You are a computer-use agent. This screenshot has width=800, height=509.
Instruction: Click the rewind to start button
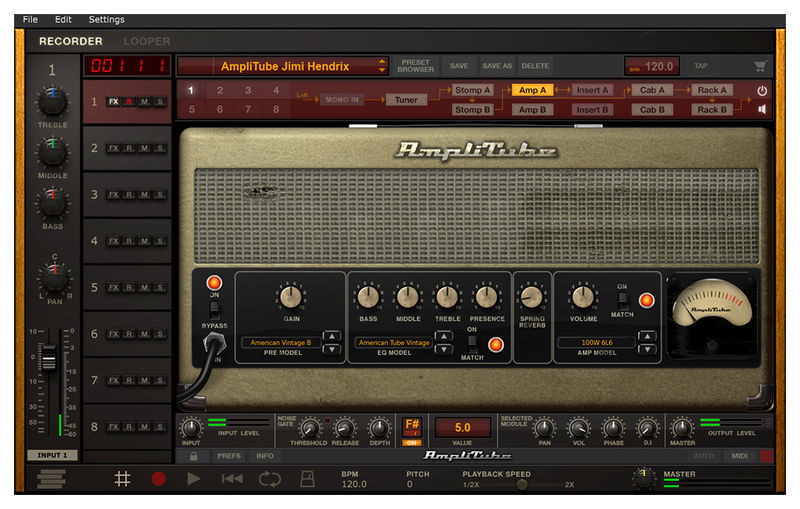pyautogui.click(x=233, y=479)
